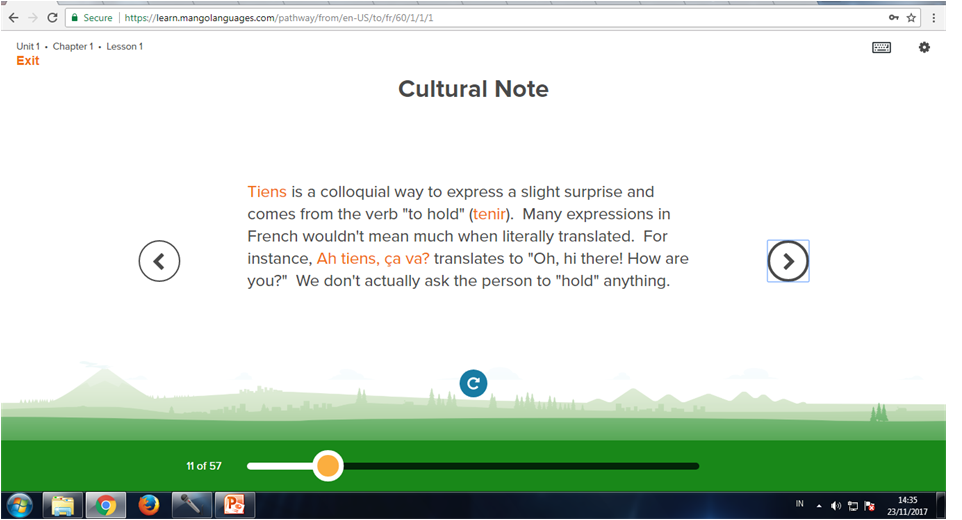Click the Secure padlock site info

(92, 18)
